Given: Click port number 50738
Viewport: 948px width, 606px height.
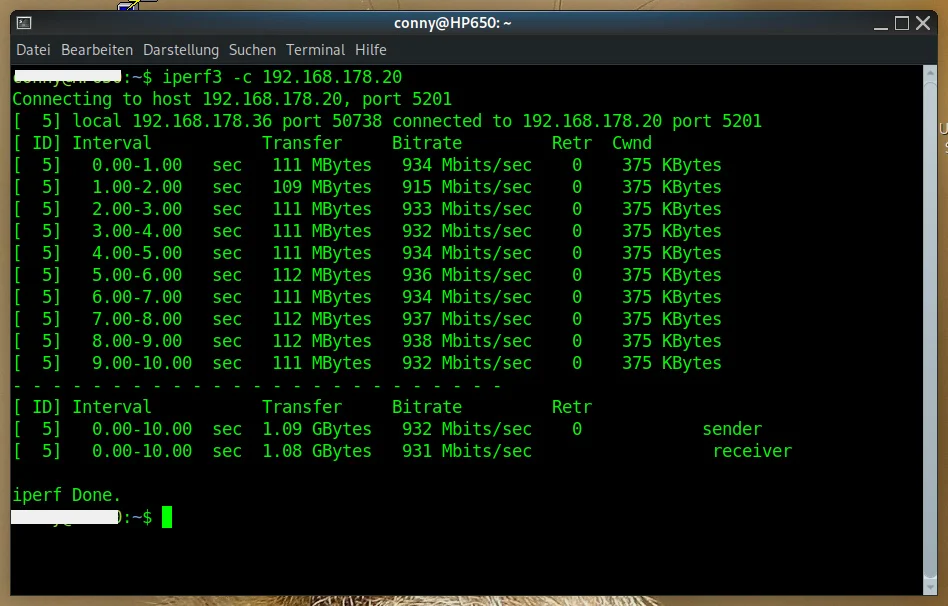Looking at the screenshot, I should pyautogui.click(x=357, y=121).
